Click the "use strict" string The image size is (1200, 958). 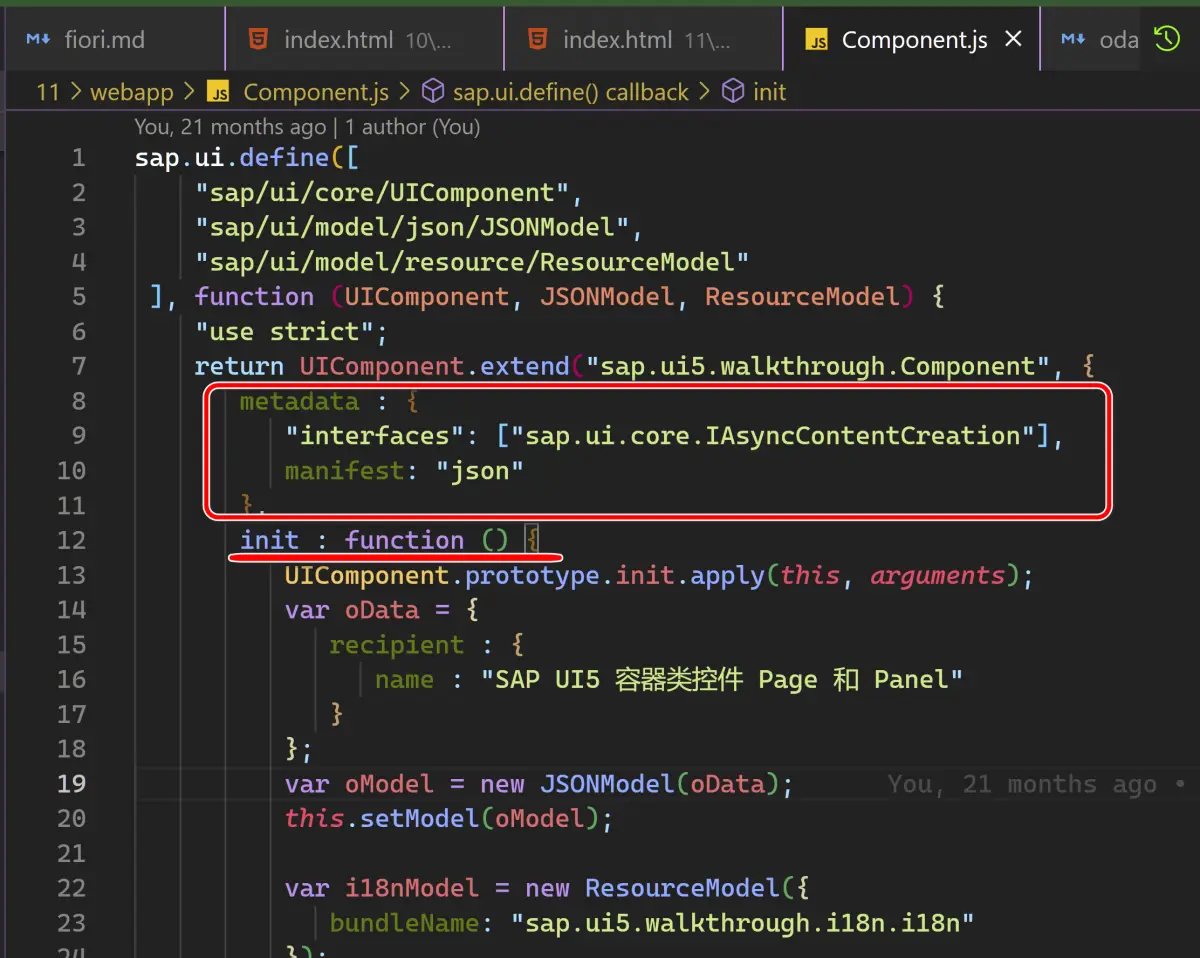[x=285, y=331]
